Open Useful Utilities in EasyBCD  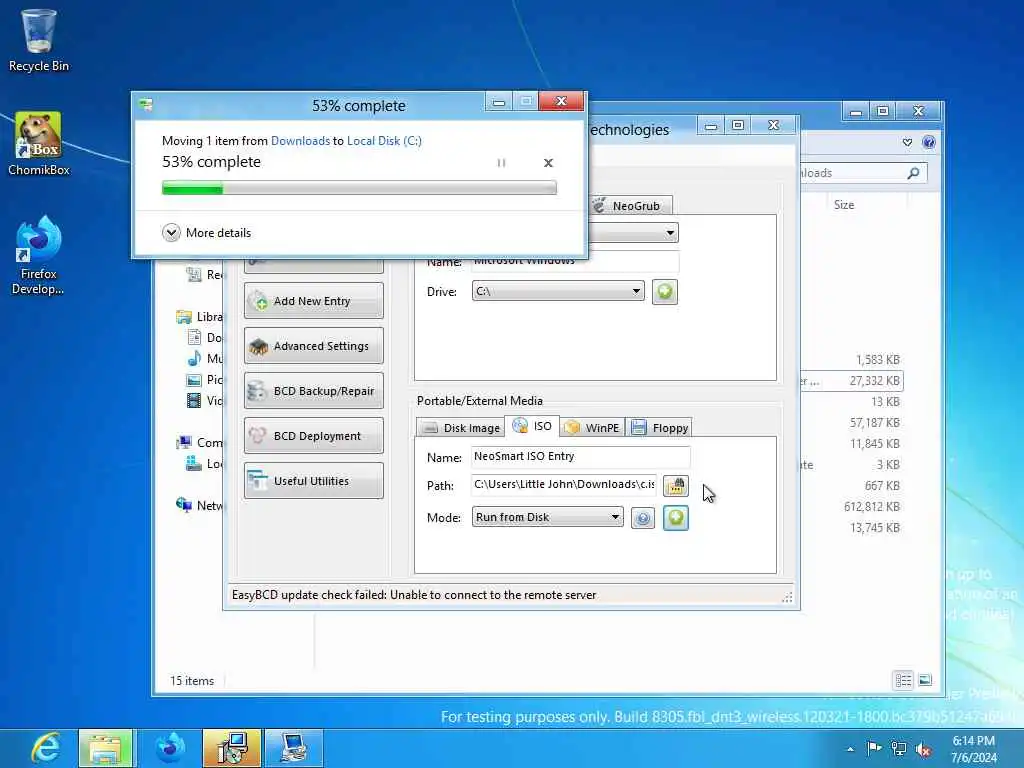[313, 481]
